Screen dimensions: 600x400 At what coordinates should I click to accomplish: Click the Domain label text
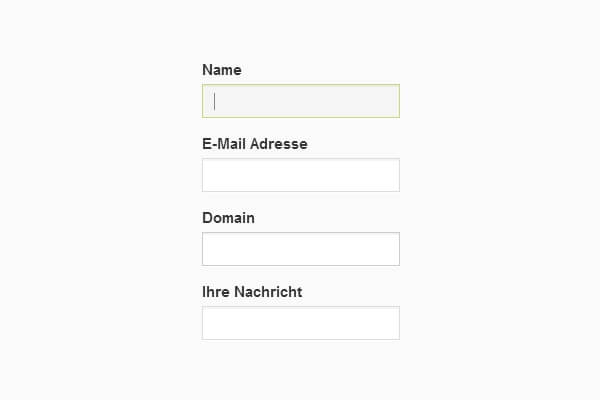pos(228,218)
